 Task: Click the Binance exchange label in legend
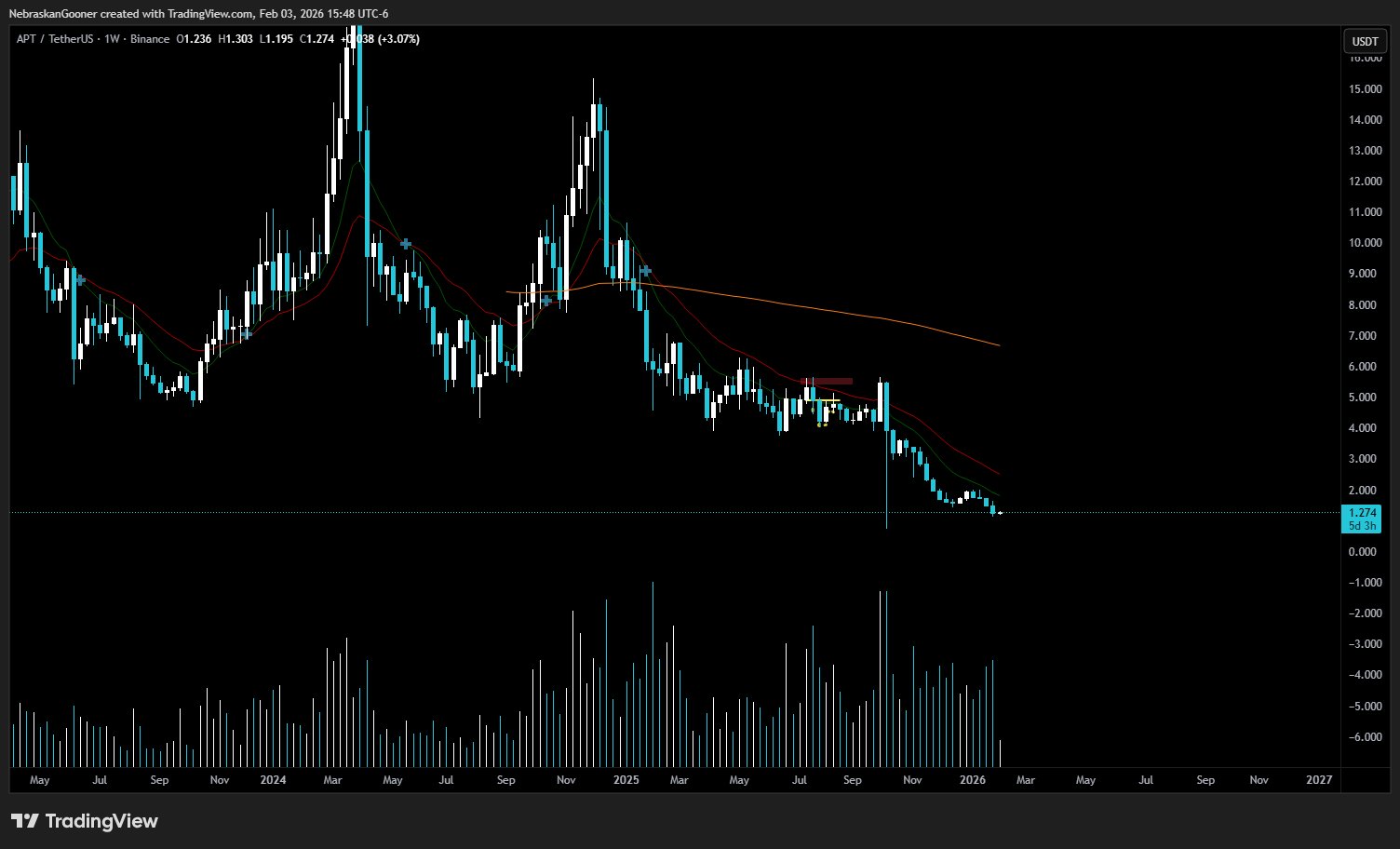[150, 39]
